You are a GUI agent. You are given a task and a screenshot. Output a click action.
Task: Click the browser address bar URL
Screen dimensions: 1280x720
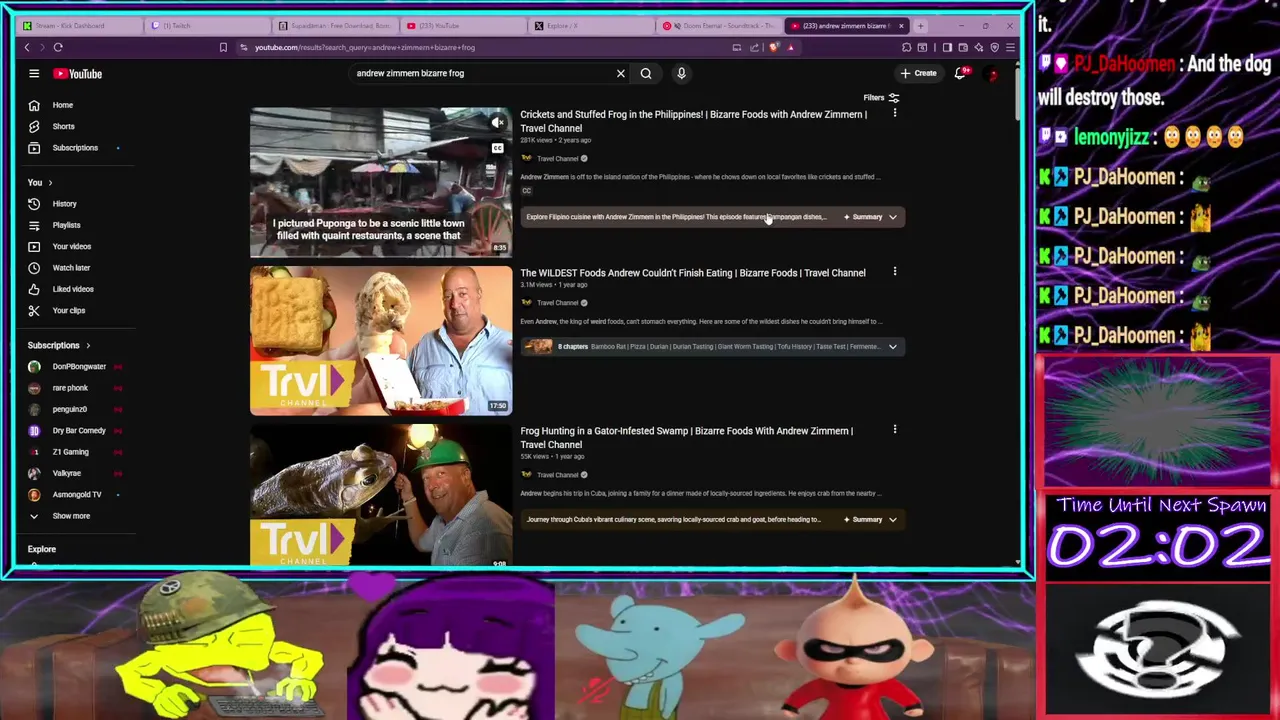tap(365, 47)
